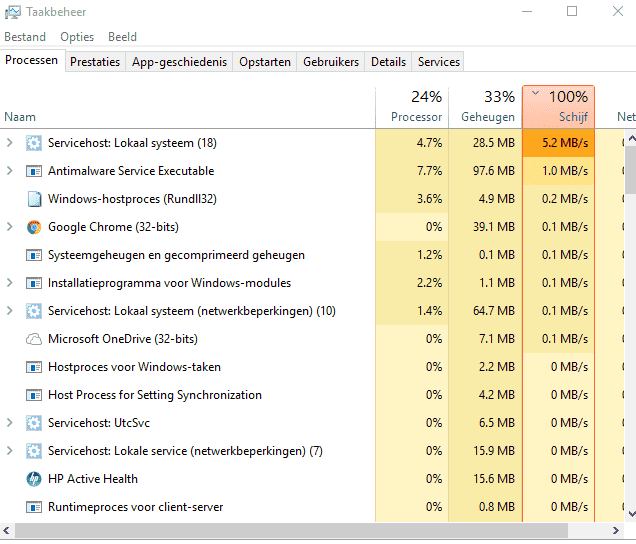
Task: Click the Servicehost: UtcSvc gear icon
Action: 34,423
